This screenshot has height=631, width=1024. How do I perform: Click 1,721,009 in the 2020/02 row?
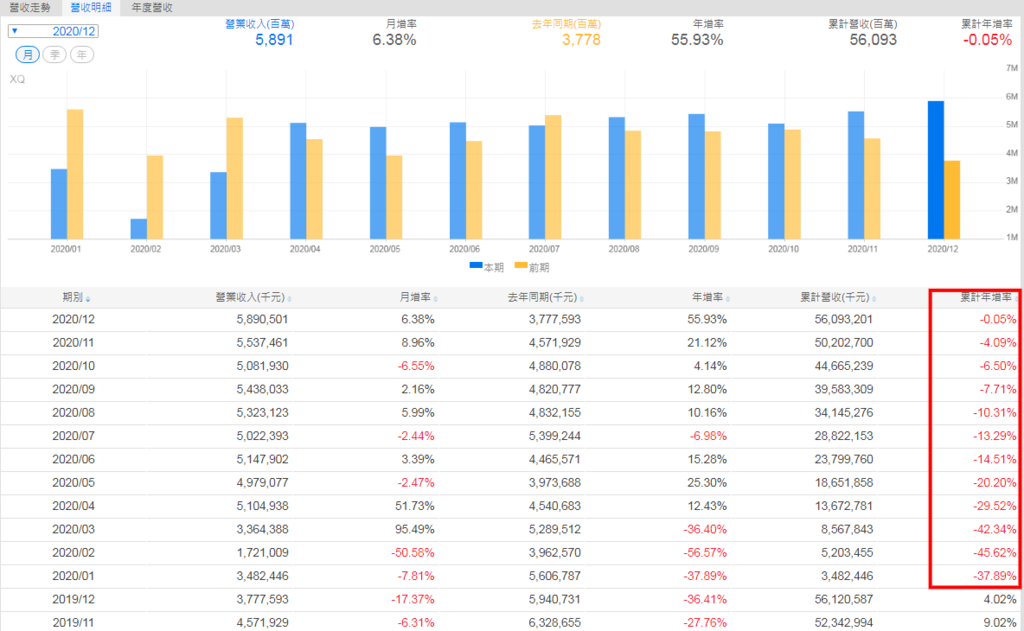pyautogui.click(x=263, y=553)
